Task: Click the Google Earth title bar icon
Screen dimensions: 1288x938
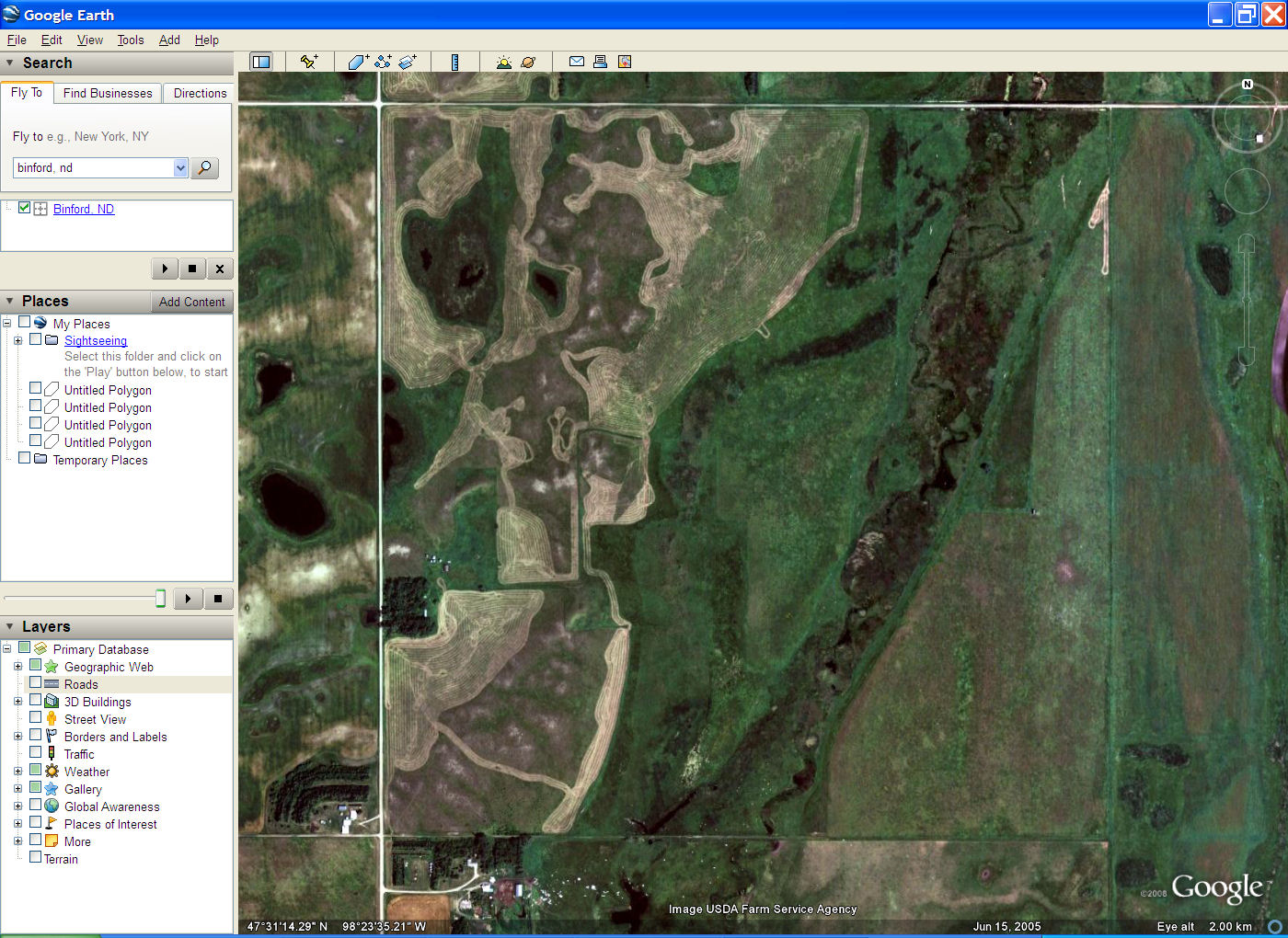Action: (11, 14)
